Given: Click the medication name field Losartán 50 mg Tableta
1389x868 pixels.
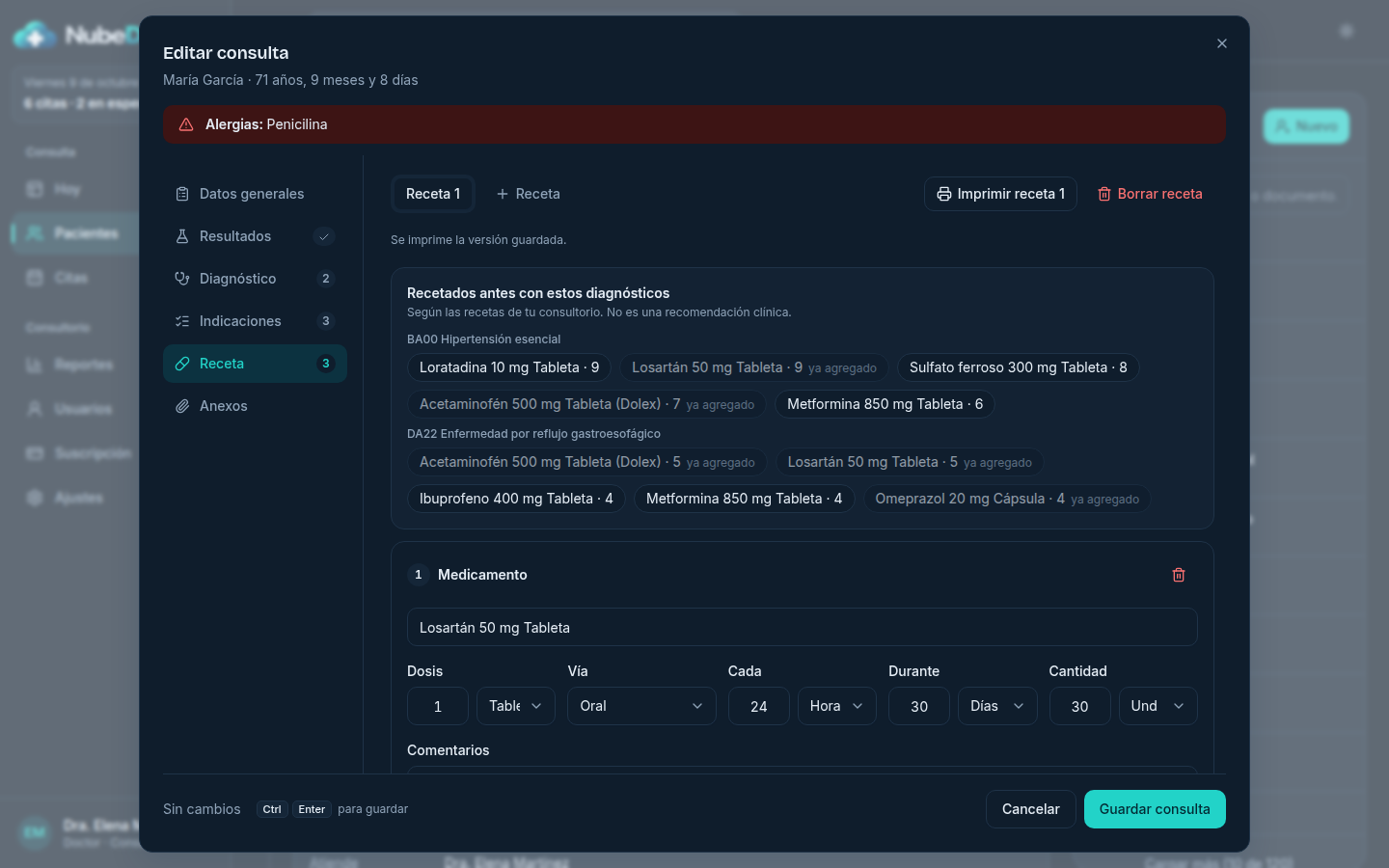Looking at the screenshot, I should (803, 628).
